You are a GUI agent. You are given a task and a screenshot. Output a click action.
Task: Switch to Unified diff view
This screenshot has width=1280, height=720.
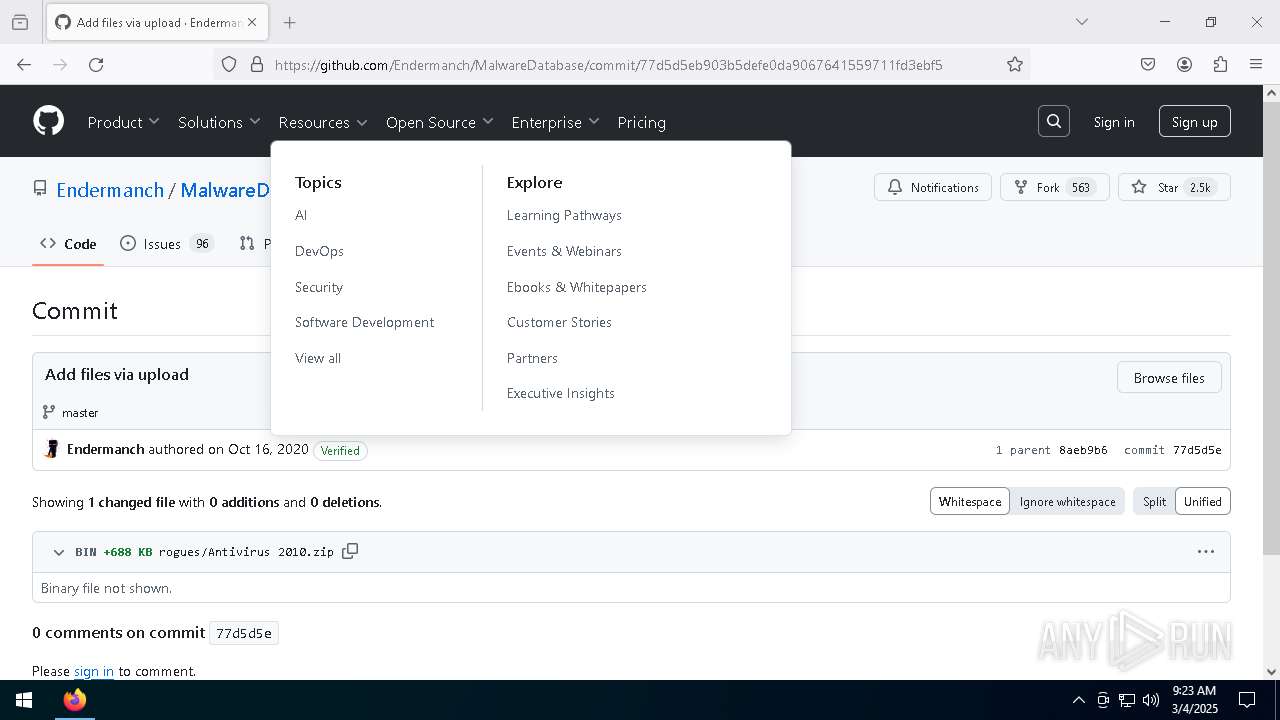(x=1203, y=502)
